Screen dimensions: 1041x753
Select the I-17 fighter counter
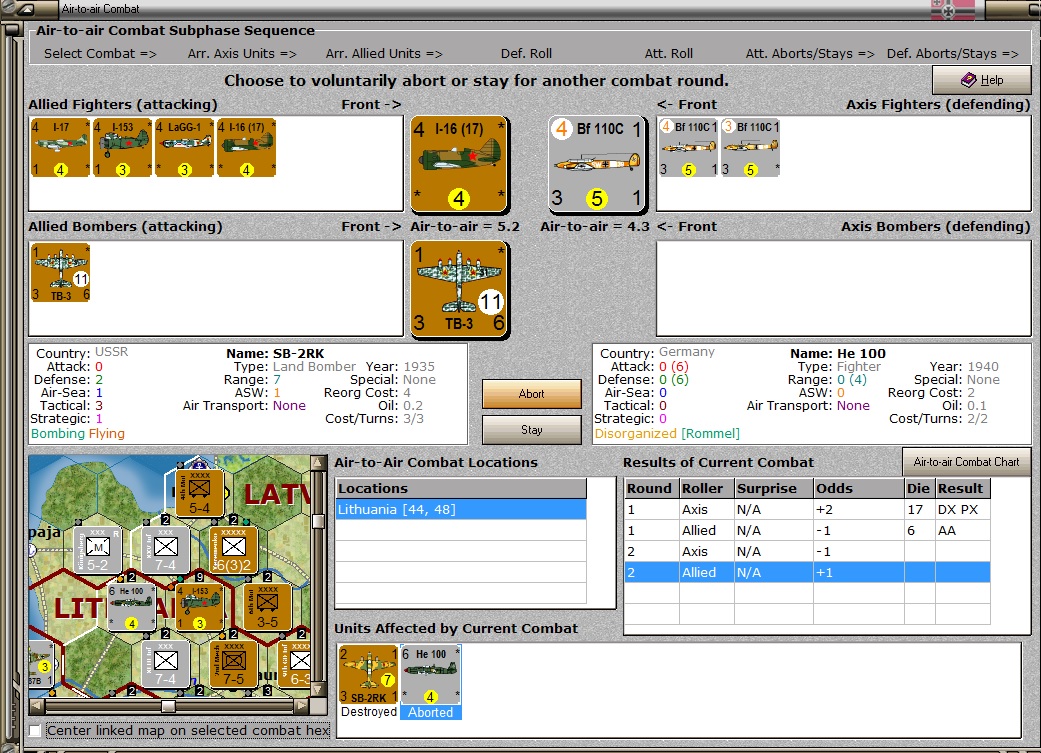click(x=60, y=147)
